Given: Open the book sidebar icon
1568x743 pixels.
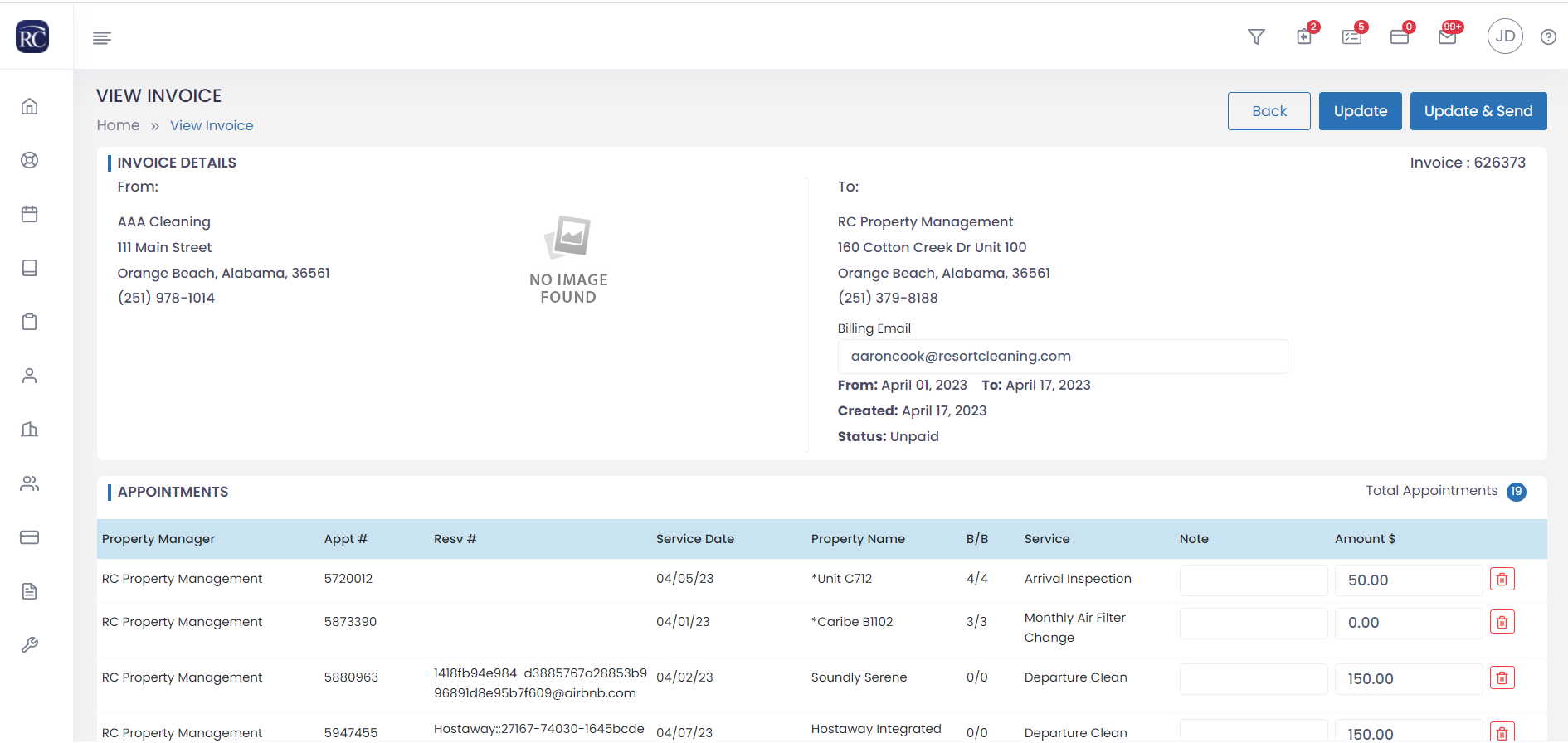Looking at the screenshot, I should [x=30, y=268].
